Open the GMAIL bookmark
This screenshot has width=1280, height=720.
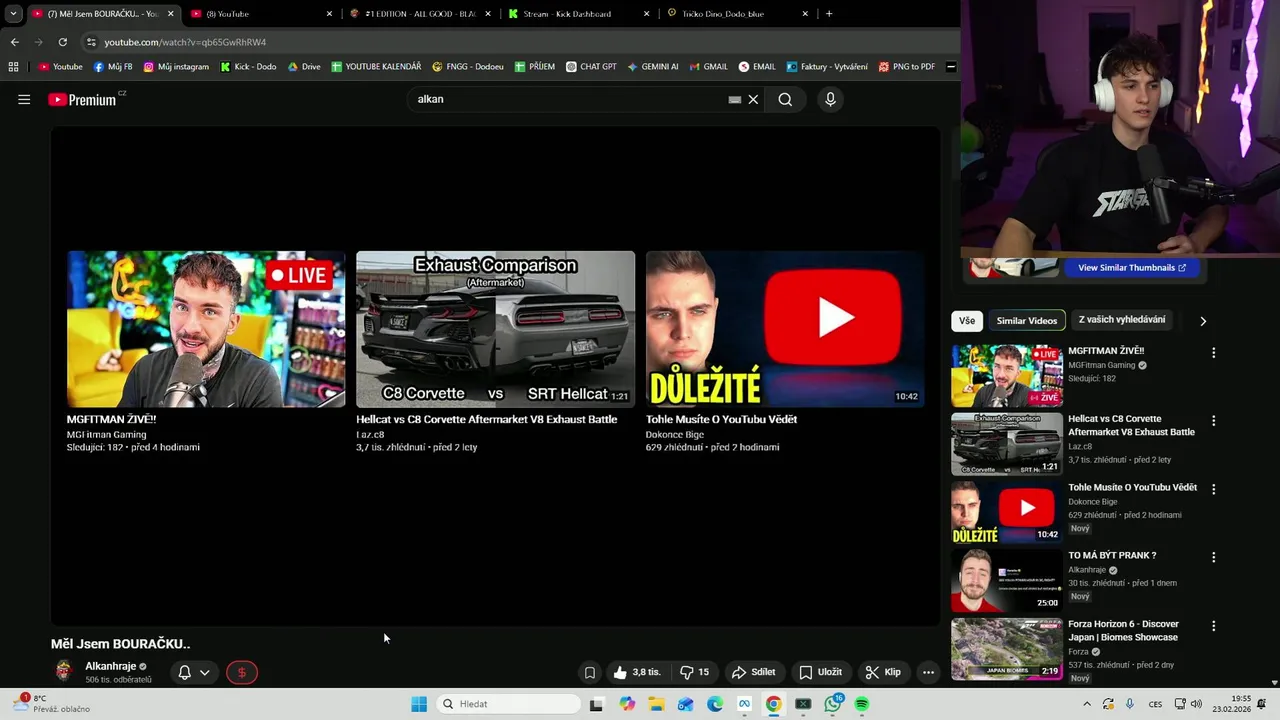(x=709, y=67)
